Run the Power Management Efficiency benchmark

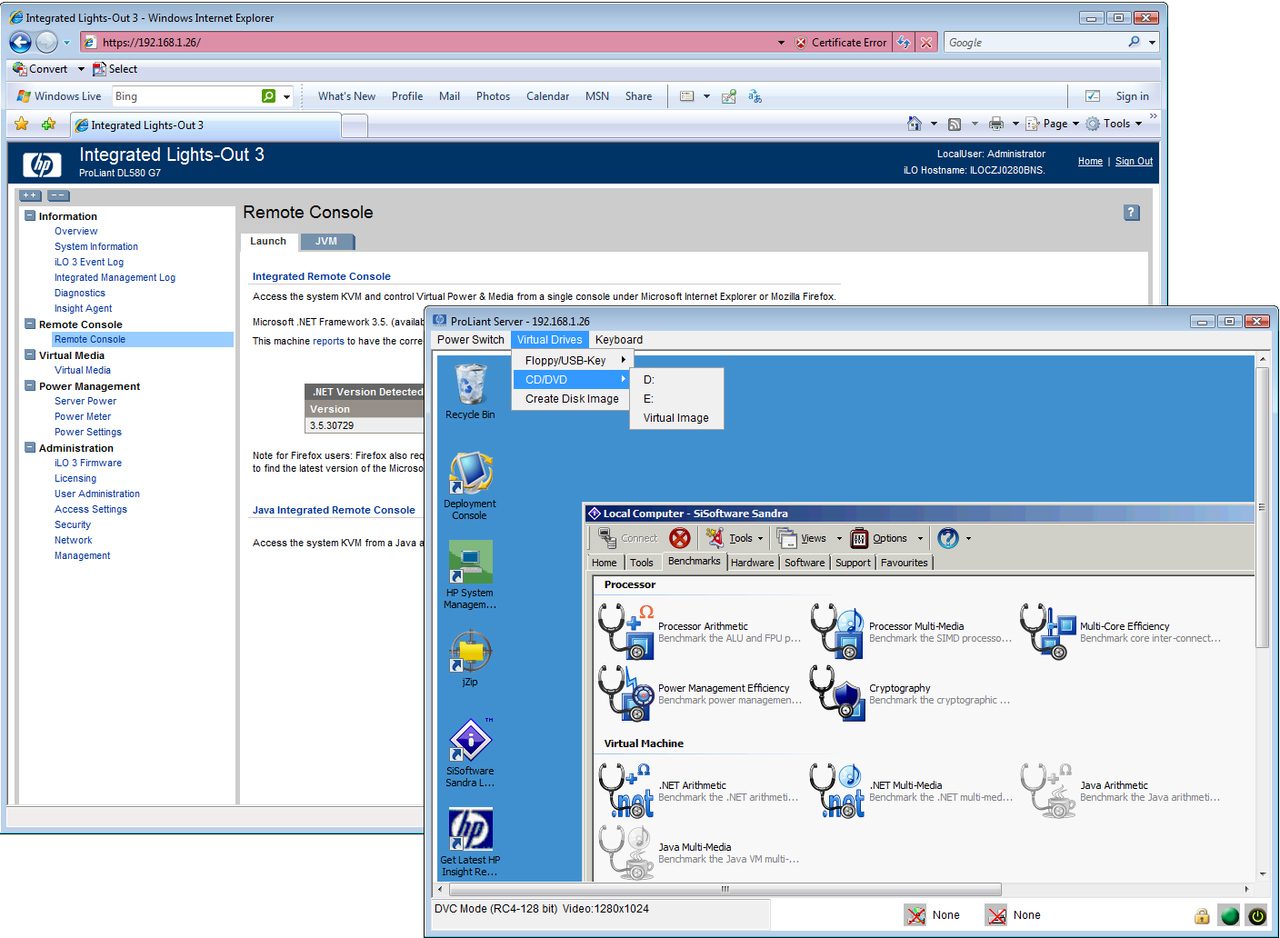[700, 693]
